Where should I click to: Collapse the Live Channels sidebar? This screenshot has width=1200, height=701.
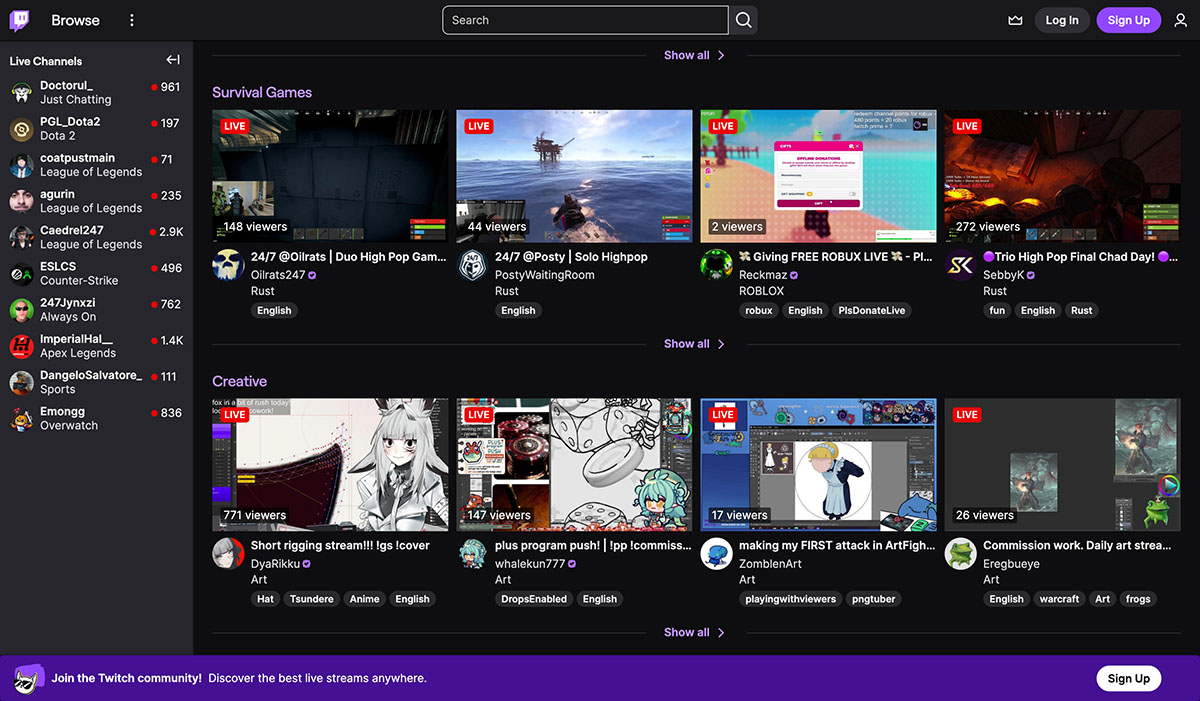click(173, 60)
